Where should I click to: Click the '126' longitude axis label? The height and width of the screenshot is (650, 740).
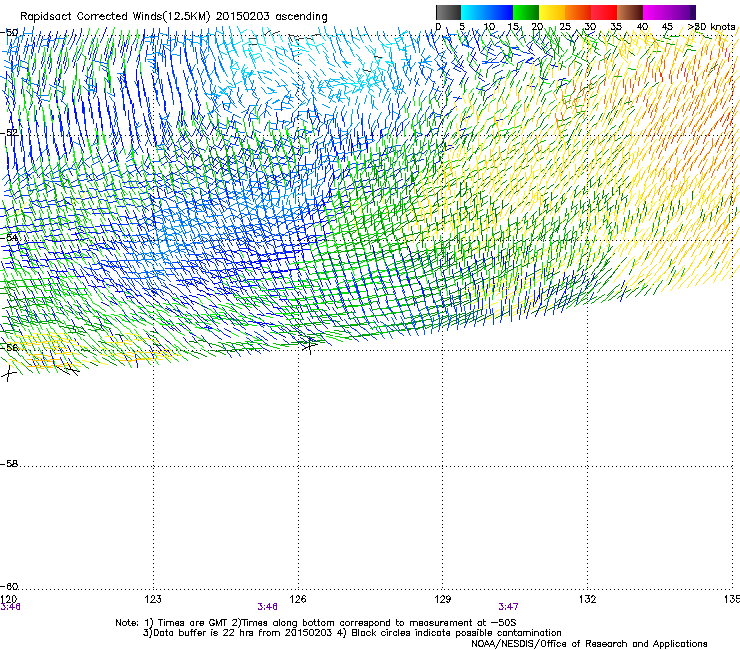(x=298, y=599)
